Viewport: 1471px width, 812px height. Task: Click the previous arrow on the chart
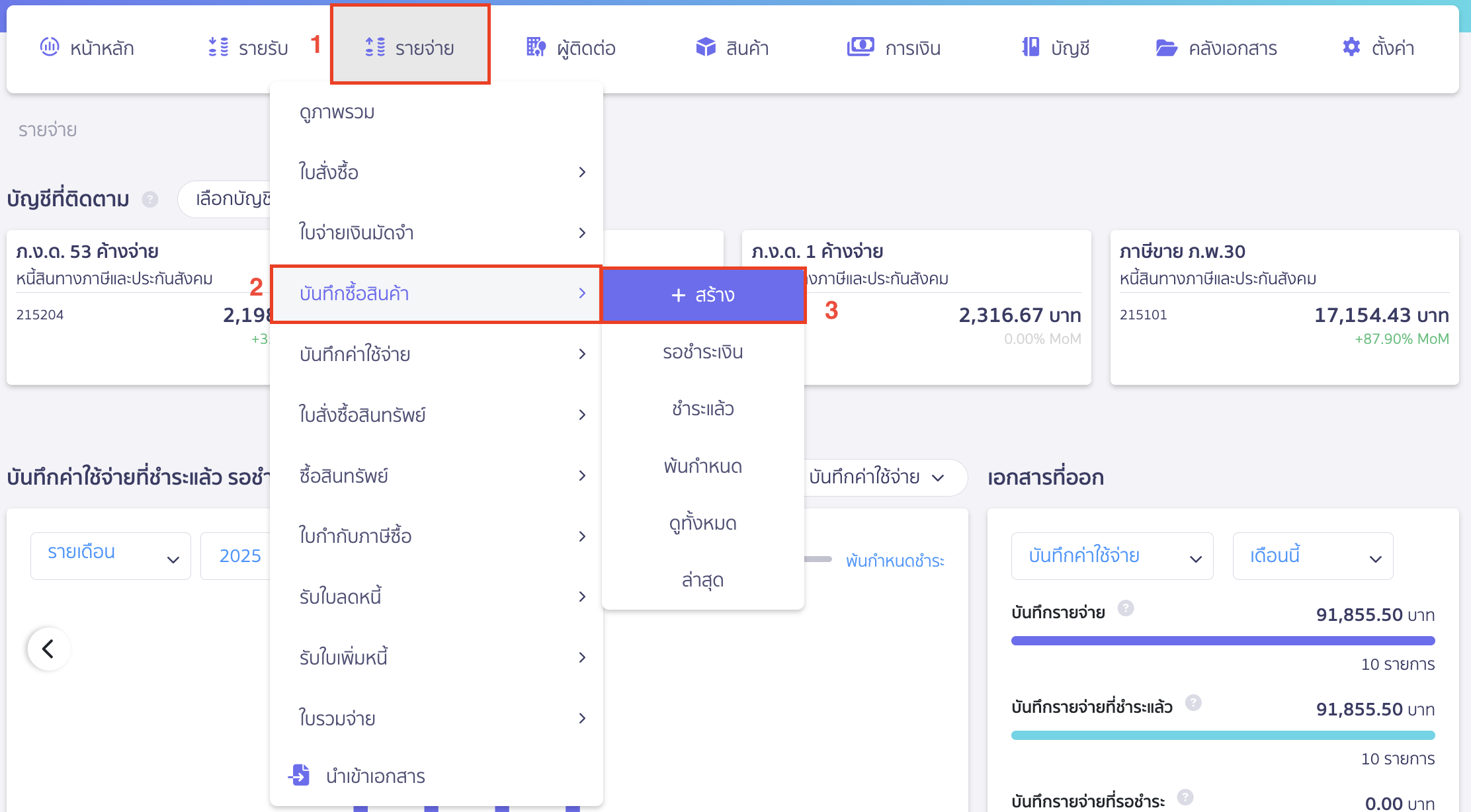48,649
